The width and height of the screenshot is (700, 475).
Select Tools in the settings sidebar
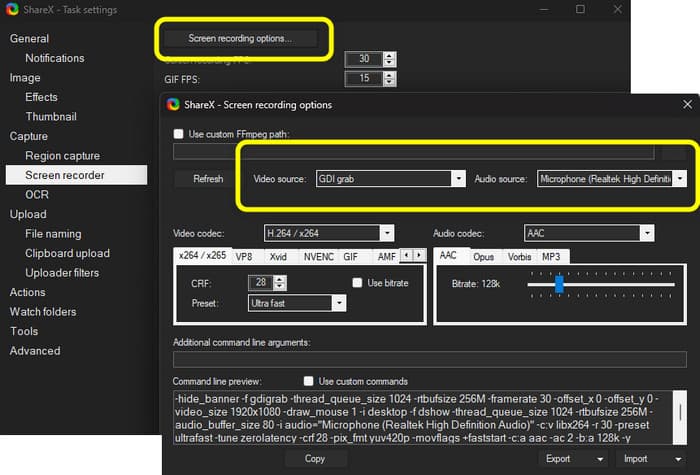[x=24, y=331]
